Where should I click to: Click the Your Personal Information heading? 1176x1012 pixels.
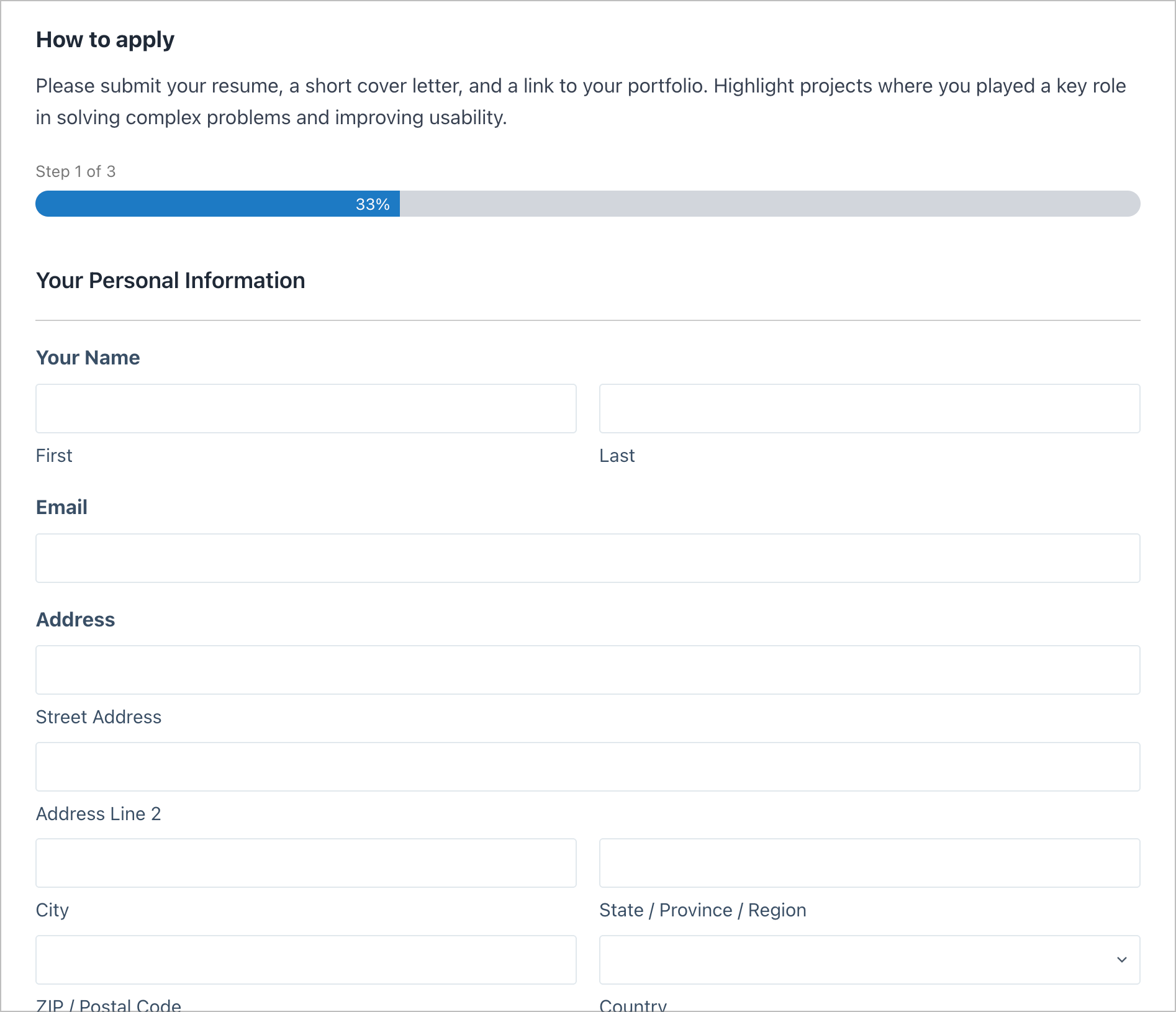pyautogui.click(x=170, y=280)
